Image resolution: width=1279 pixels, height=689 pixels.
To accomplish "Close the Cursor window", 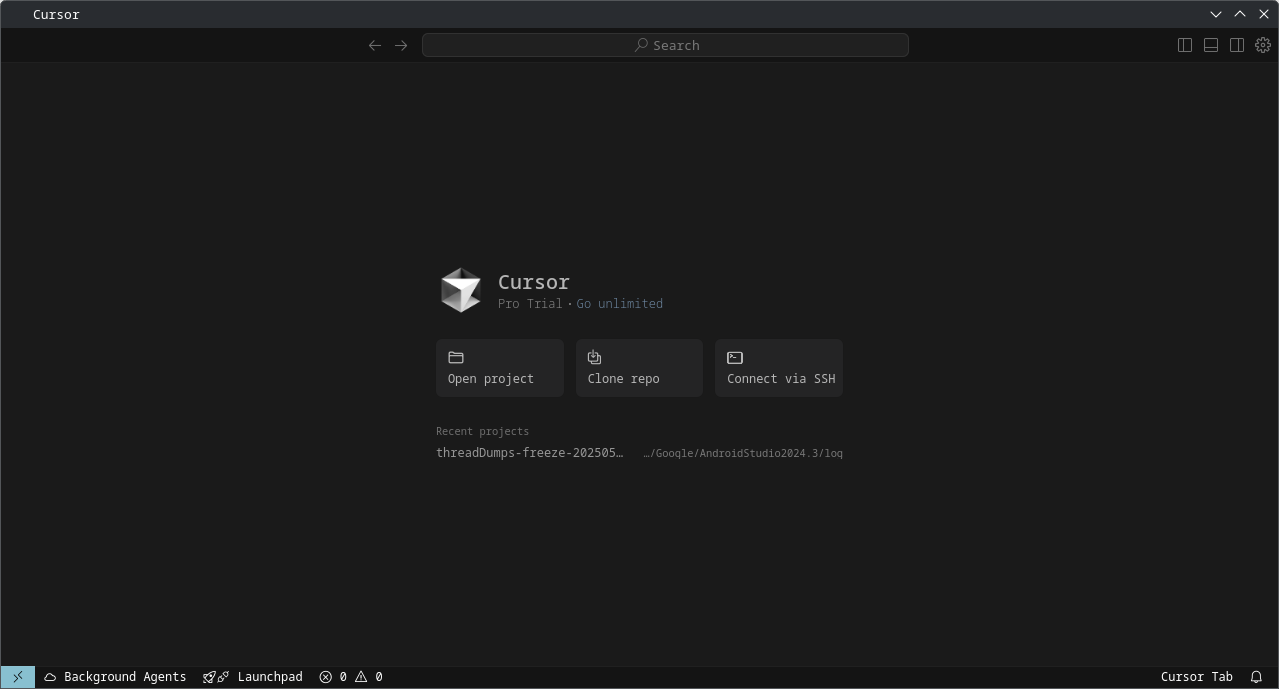I will point(1264,14).
